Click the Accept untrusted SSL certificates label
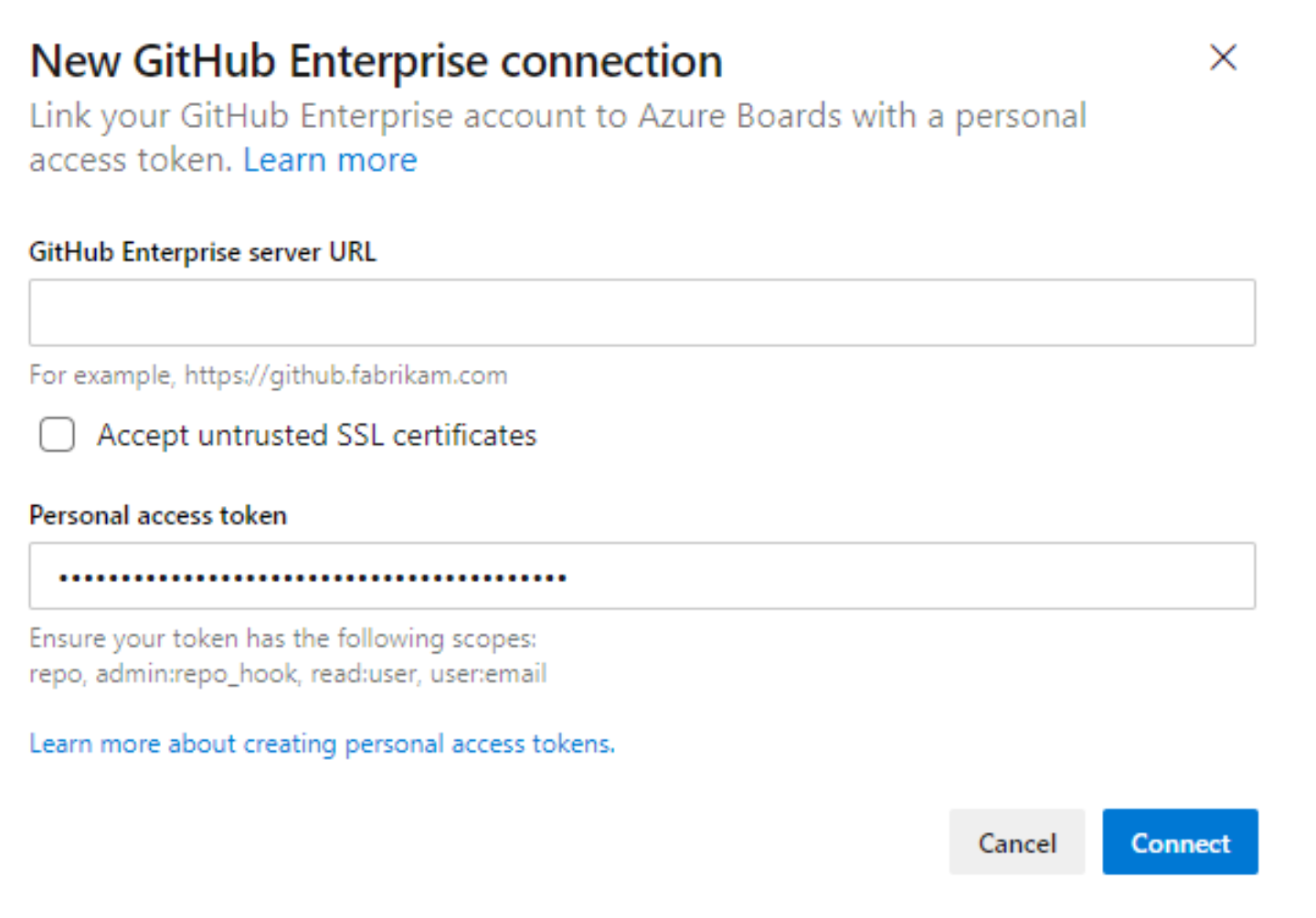The width and height of the screenshot is (1316, 918). click(315, 435)
